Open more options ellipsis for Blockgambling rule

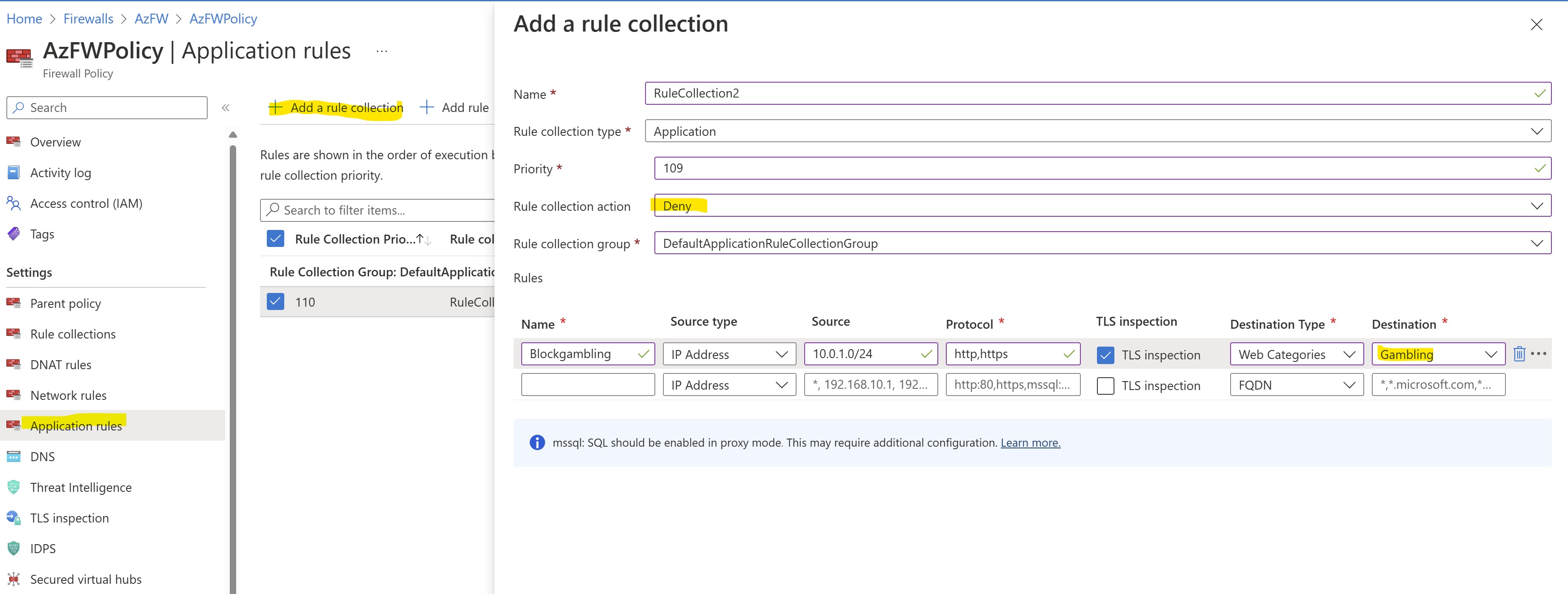[1538, 354]
